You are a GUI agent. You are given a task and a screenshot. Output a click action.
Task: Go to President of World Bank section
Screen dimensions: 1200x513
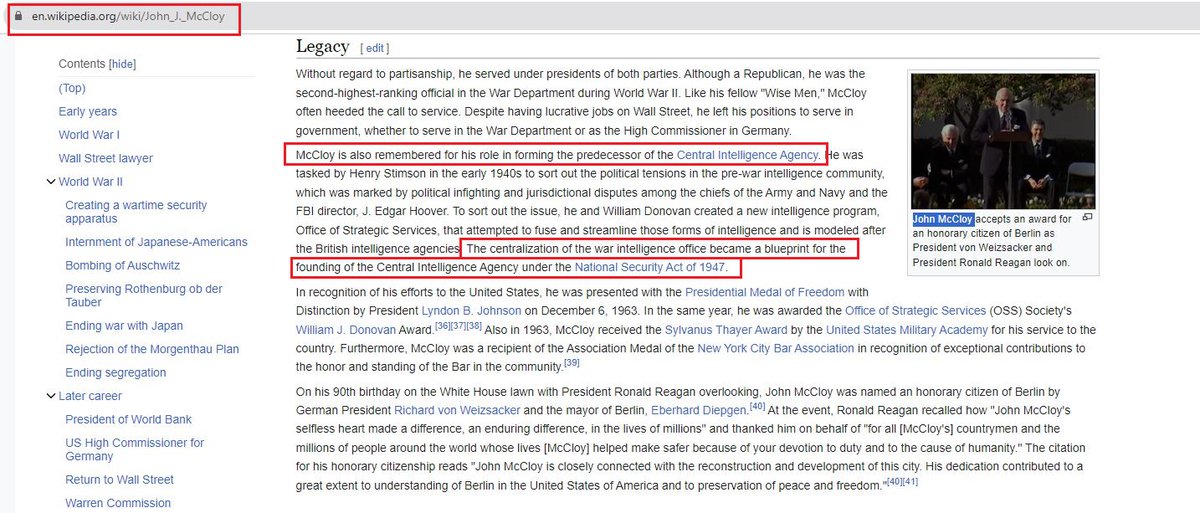tap(129, 419)
